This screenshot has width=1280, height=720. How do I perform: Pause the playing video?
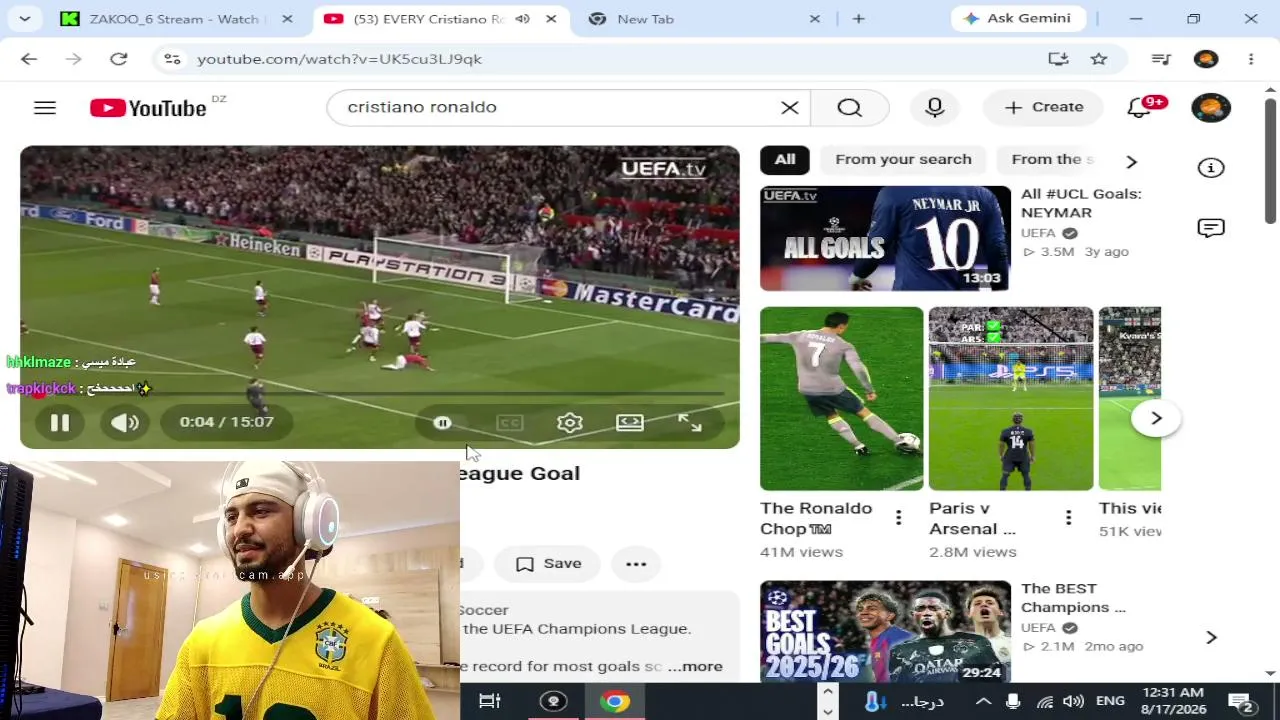click(60, 422)
